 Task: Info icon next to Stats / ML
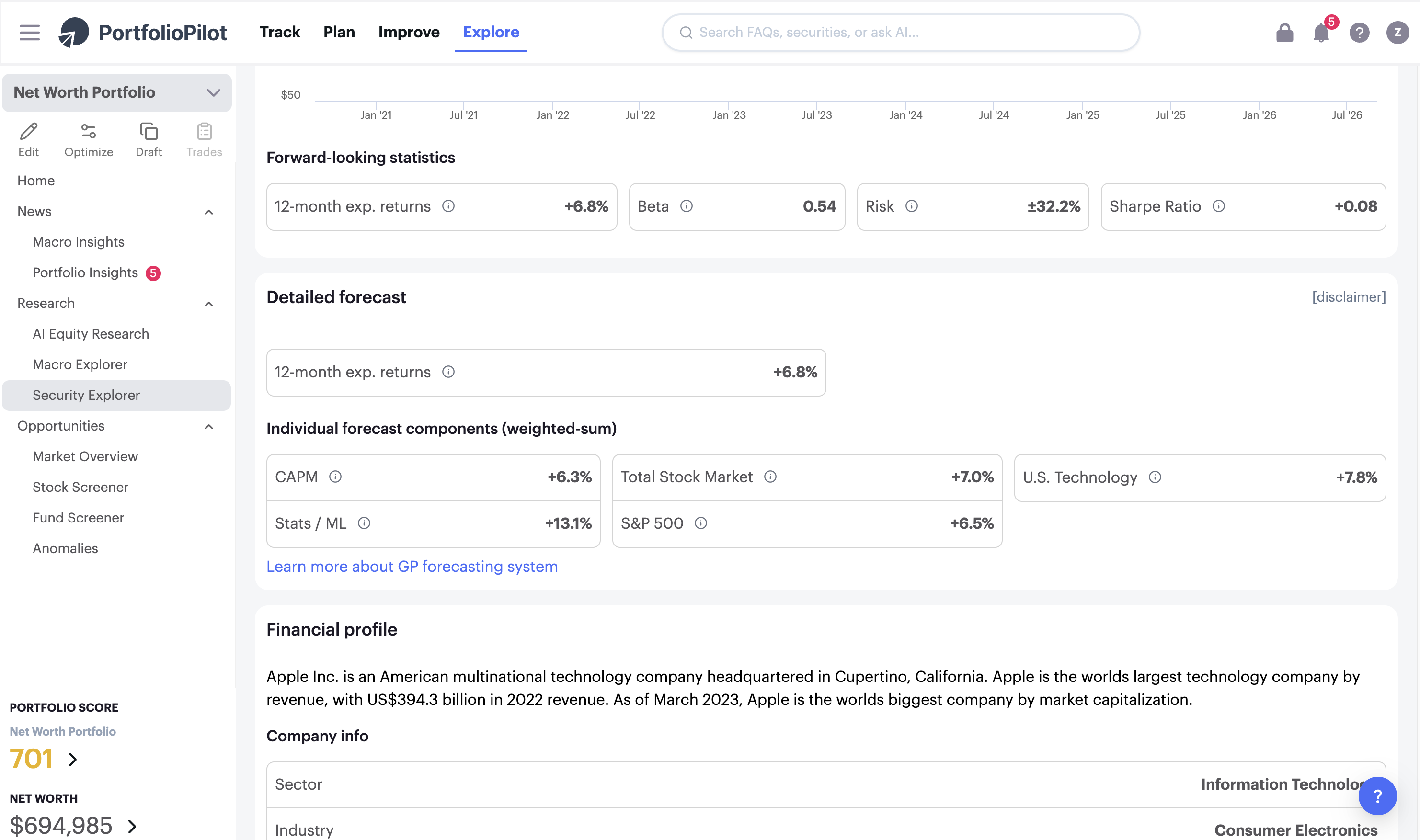tap(364, 523)
